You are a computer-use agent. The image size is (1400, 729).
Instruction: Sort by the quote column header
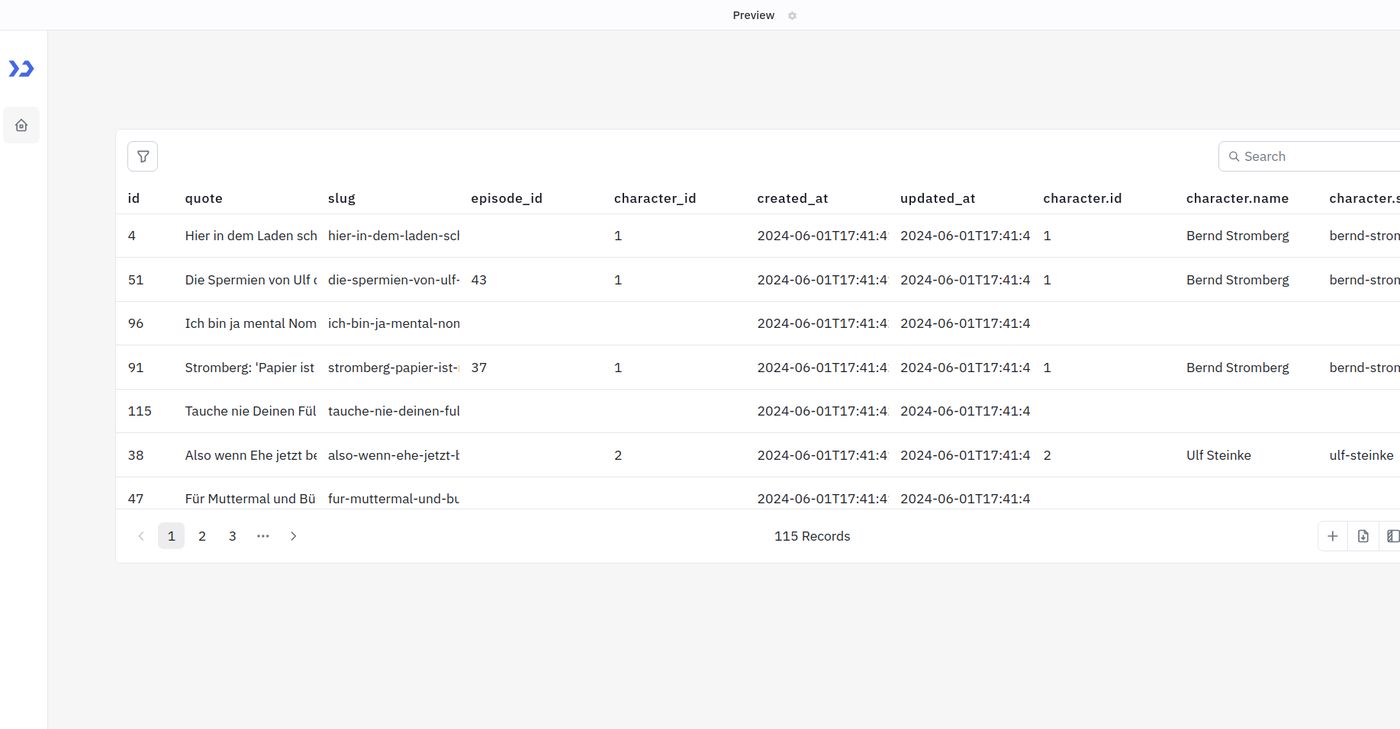tap(204, 198)
